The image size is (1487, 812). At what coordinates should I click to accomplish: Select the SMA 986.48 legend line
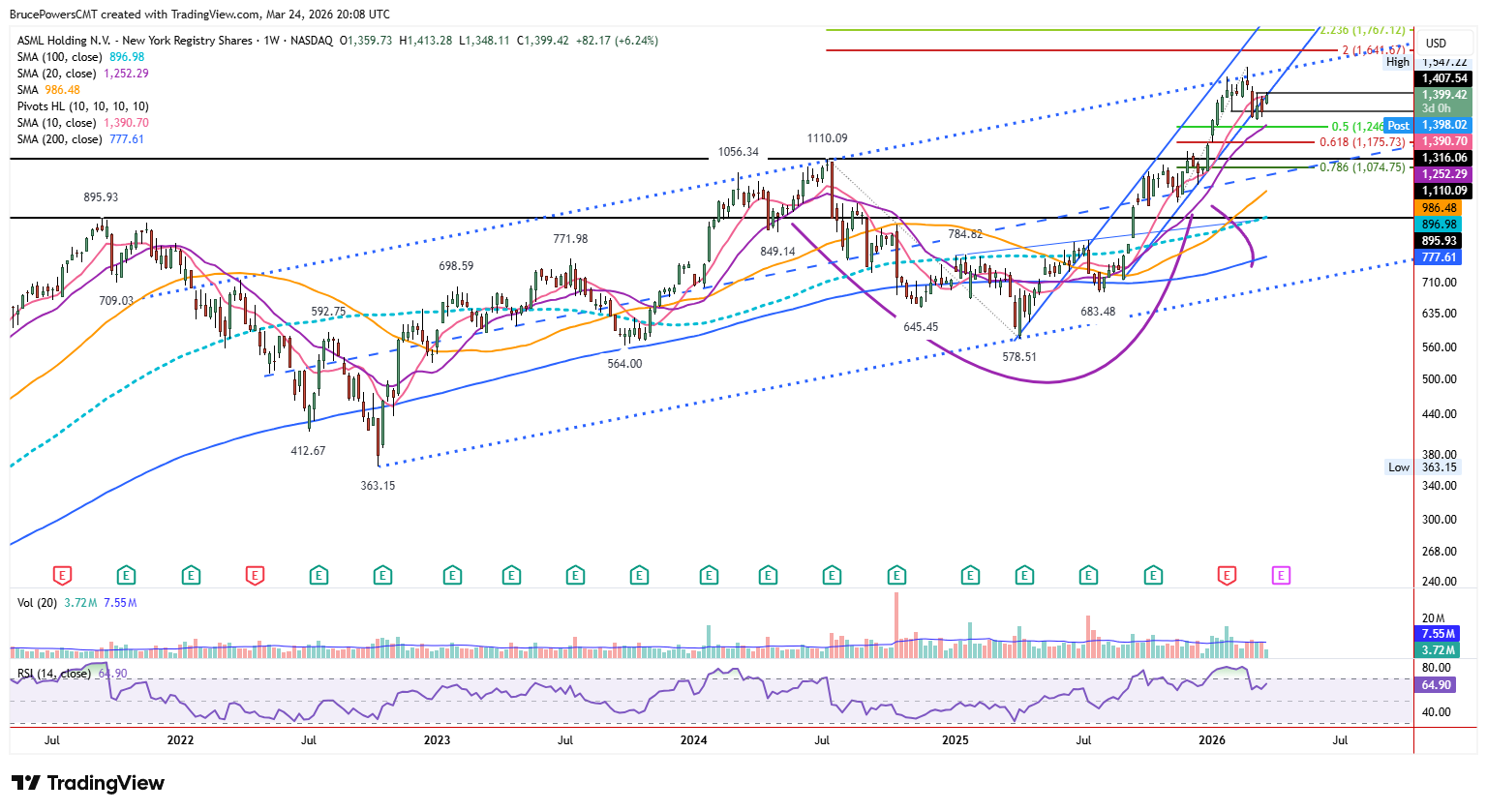click(48, 90)
